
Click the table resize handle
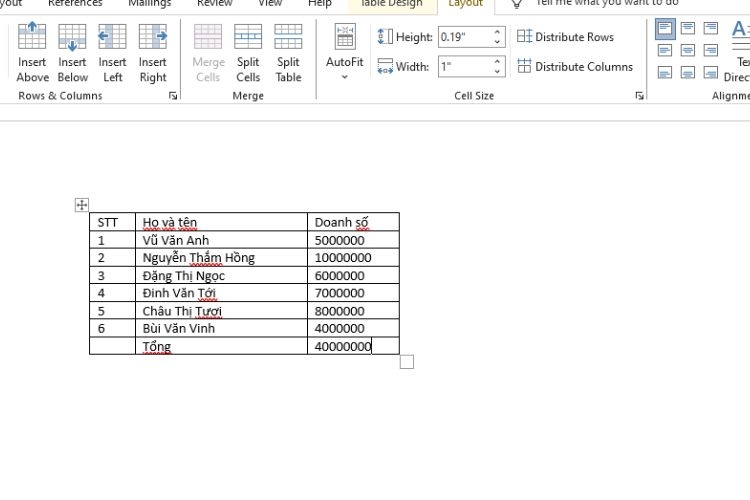point(407,362)
